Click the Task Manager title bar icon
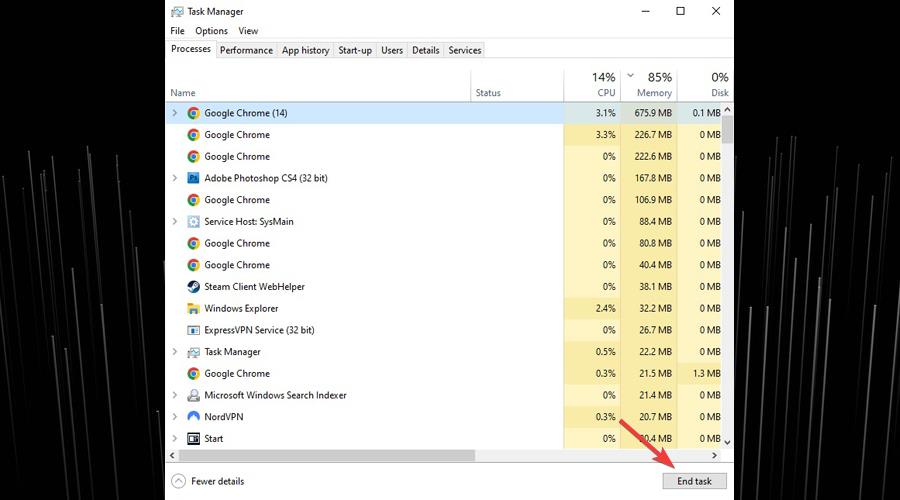The image size is (900, 500). coord(177,11)
